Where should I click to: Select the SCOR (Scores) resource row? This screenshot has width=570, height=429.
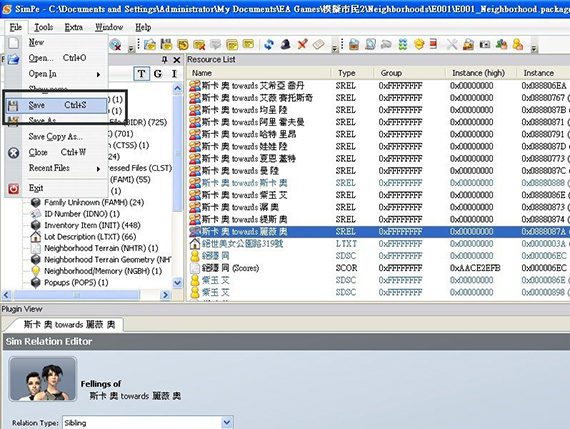(x=378, y=268)
